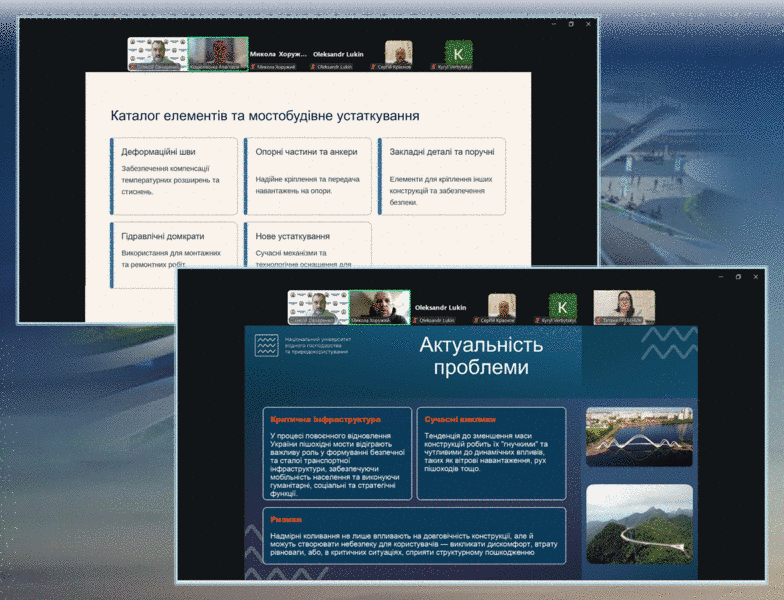Click the Гідравлічні домкрати card
784x600 pixels.
174,254
